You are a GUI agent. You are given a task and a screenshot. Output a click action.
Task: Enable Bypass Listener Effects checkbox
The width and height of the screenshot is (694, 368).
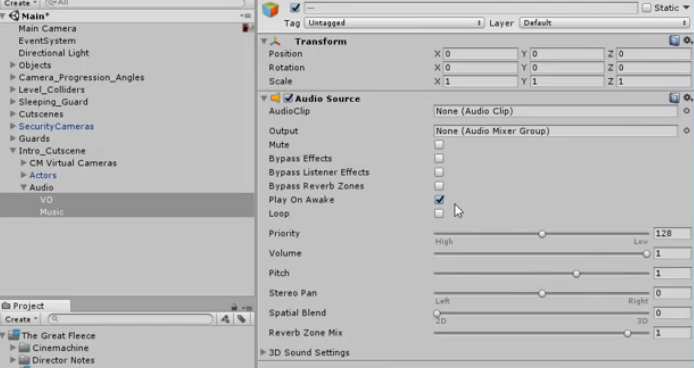point(439,172)
